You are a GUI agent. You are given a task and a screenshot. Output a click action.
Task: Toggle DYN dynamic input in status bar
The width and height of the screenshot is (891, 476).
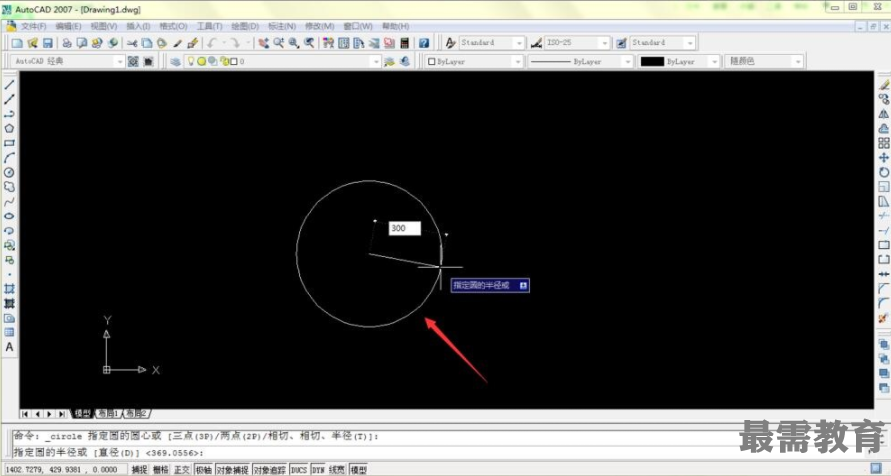point(318,470)
